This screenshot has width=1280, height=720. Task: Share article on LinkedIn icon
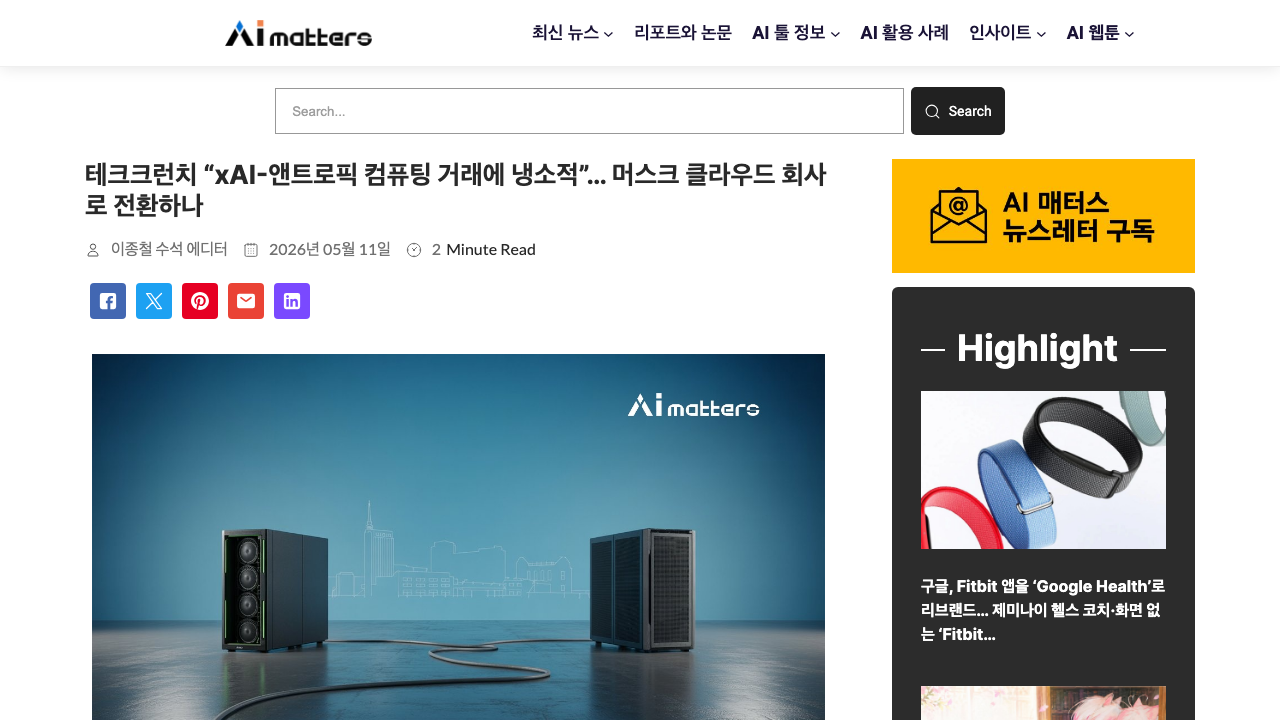click(292, 301)
